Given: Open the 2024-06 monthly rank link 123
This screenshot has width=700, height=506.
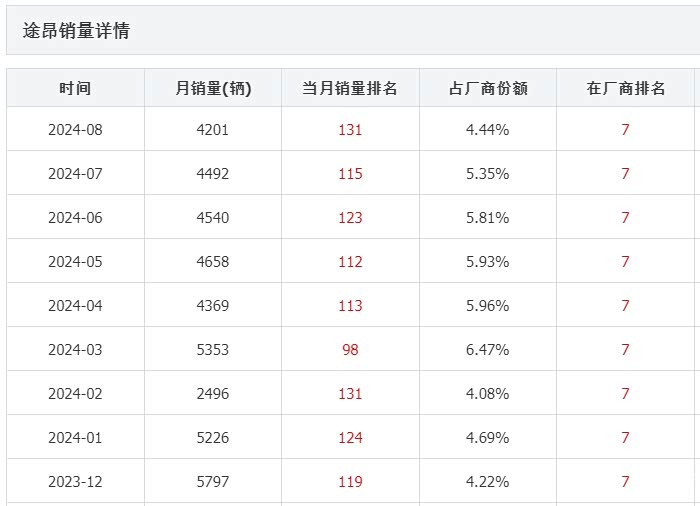Looking at the screenshot, I should pos(350,218).
